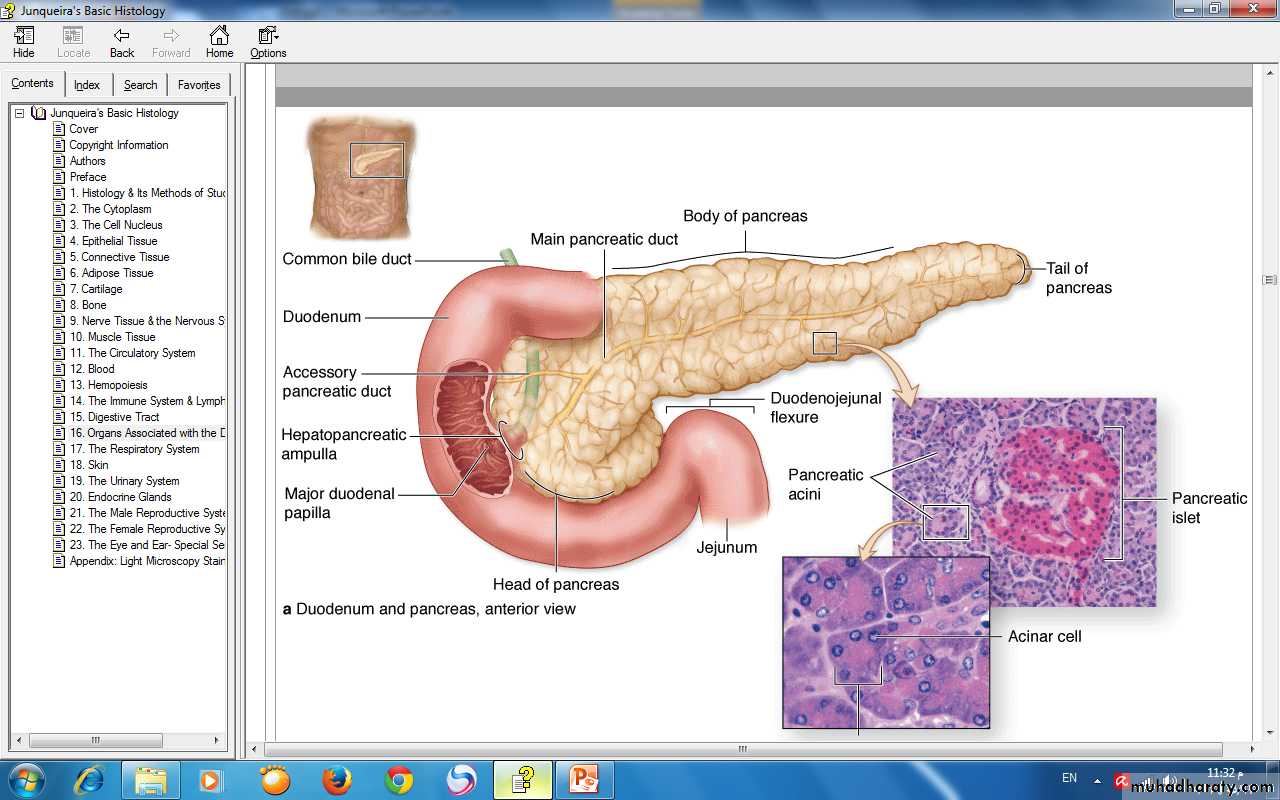Image resolution: width=1280 pixels, height=800 pixels.
Task: Click the content pane scroll right arrow
Action: 1253,749
